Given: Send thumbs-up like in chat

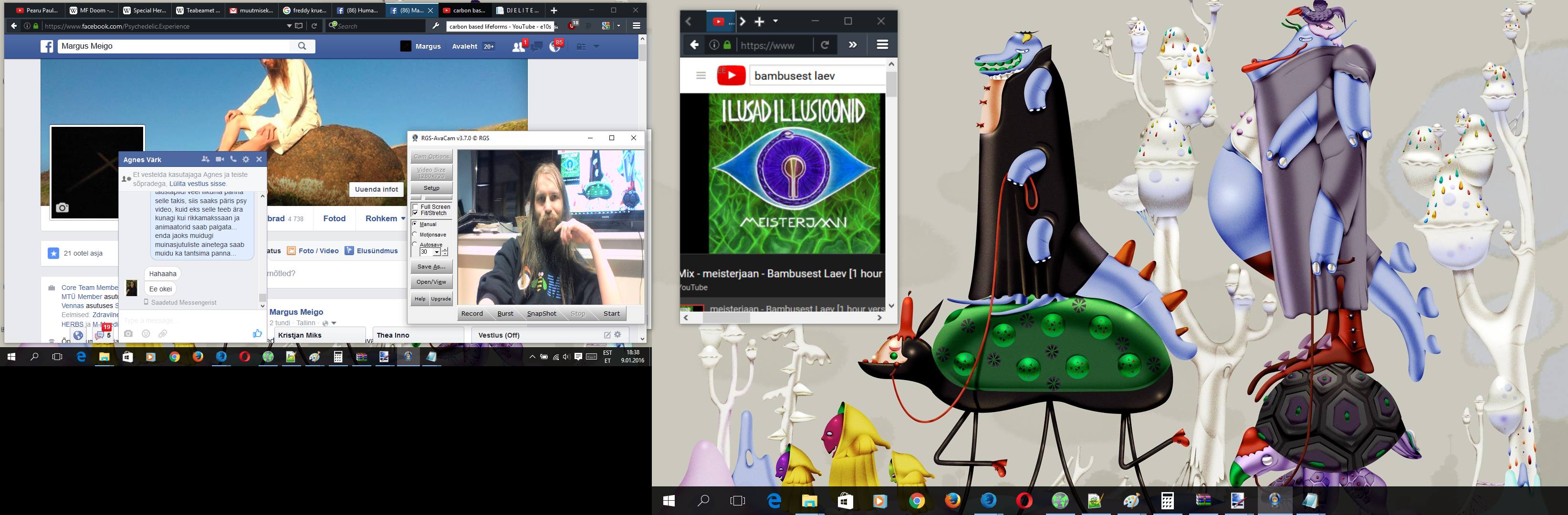Looking at the screenshot, I should (258, 333).
